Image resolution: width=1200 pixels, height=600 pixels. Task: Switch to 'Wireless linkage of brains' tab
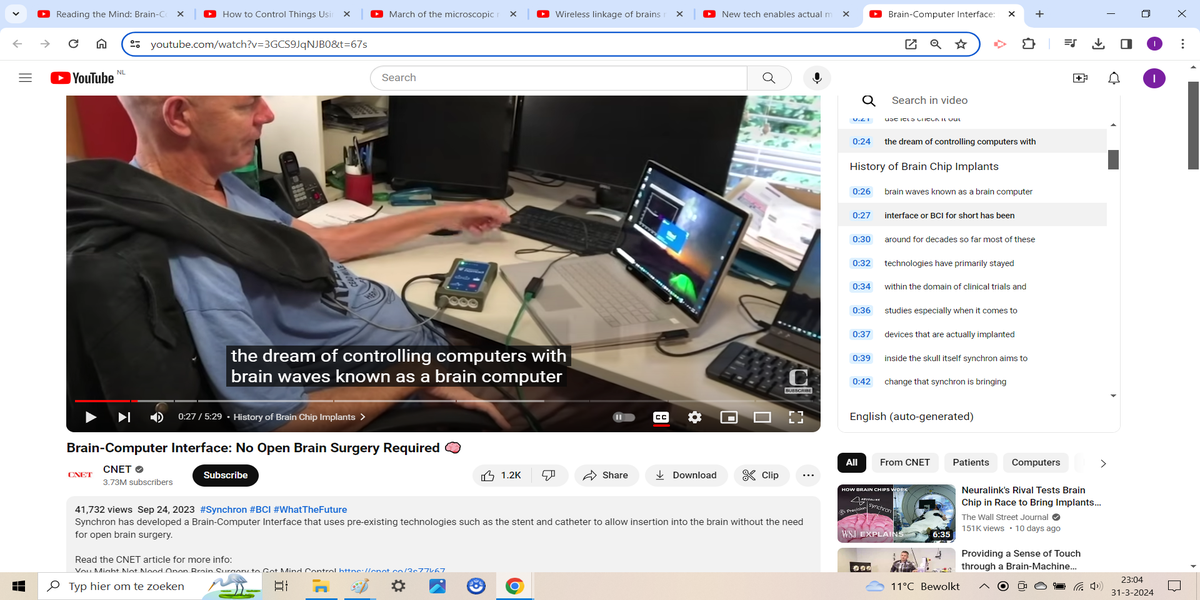coord(608,14)
